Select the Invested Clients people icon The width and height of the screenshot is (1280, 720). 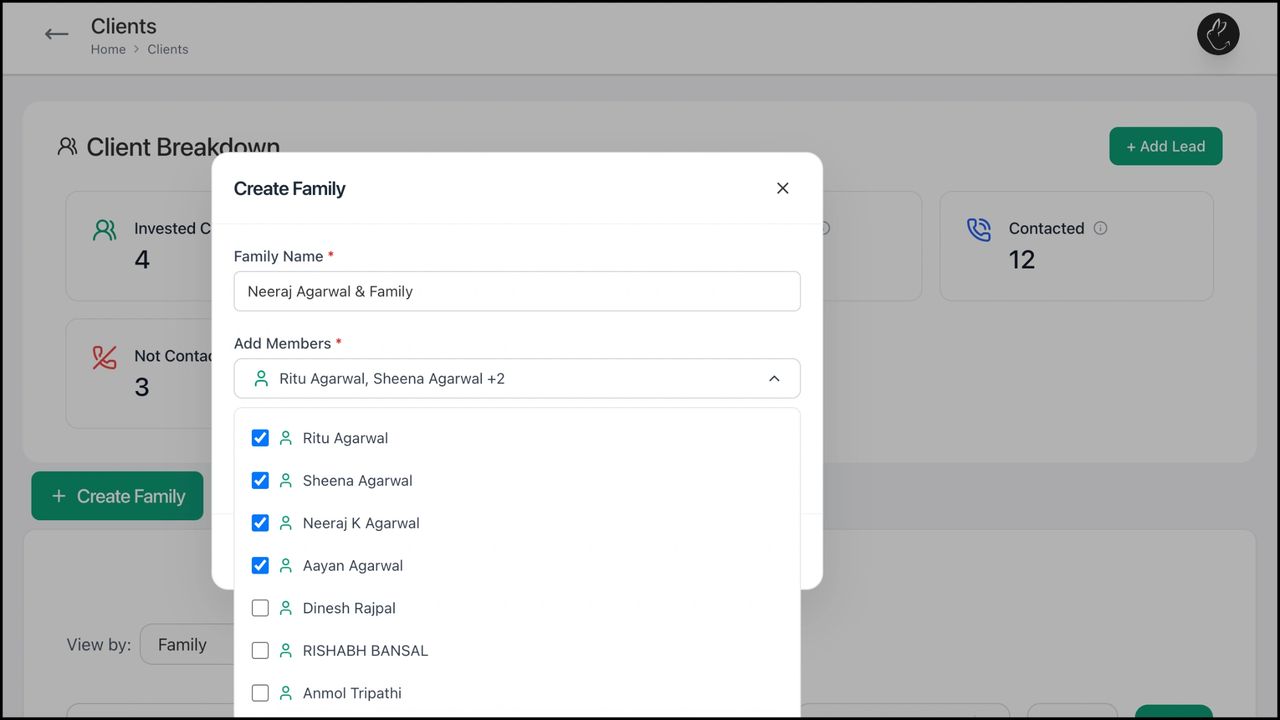point(104,229)
